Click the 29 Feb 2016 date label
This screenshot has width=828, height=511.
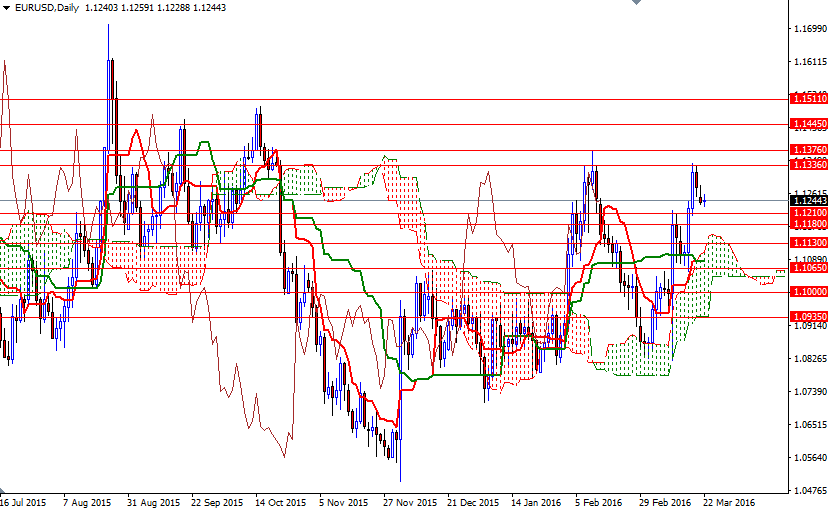click(665, 503)
